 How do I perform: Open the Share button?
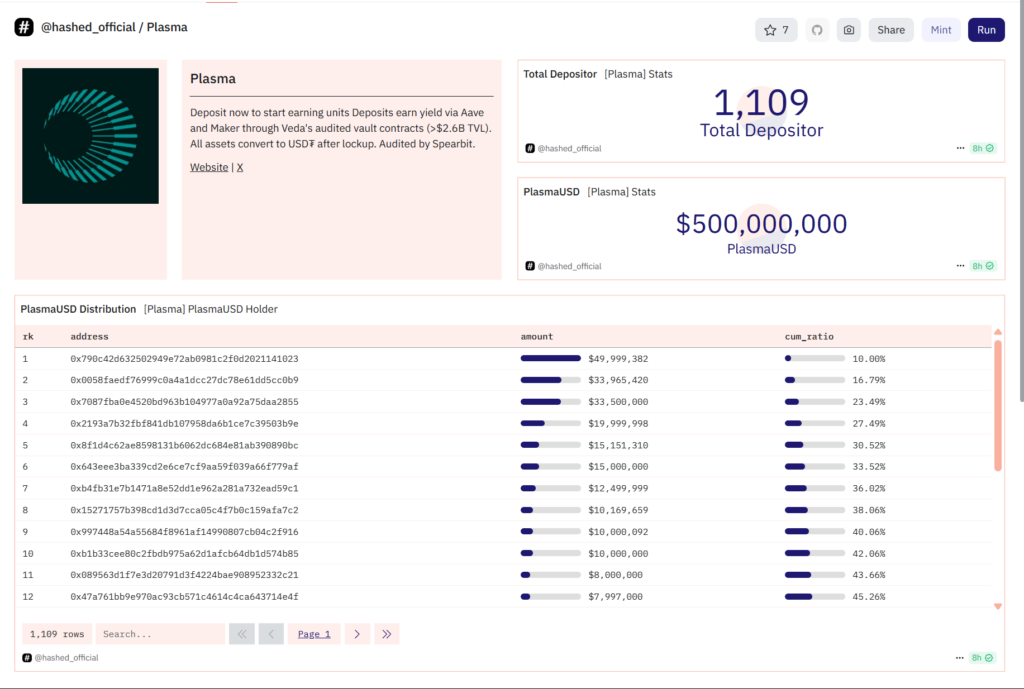[891, 30]
